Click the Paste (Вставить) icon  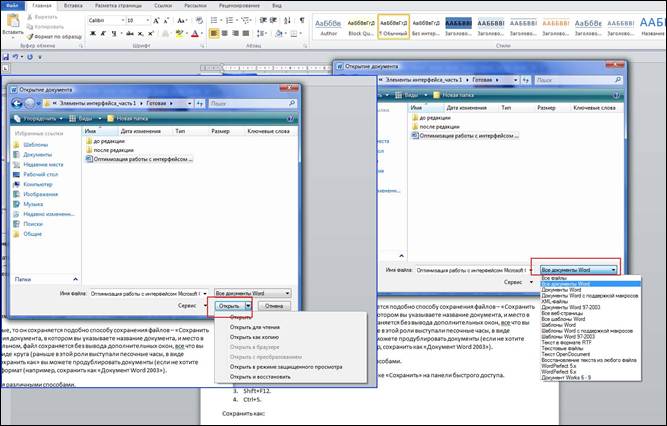[13, 21]
